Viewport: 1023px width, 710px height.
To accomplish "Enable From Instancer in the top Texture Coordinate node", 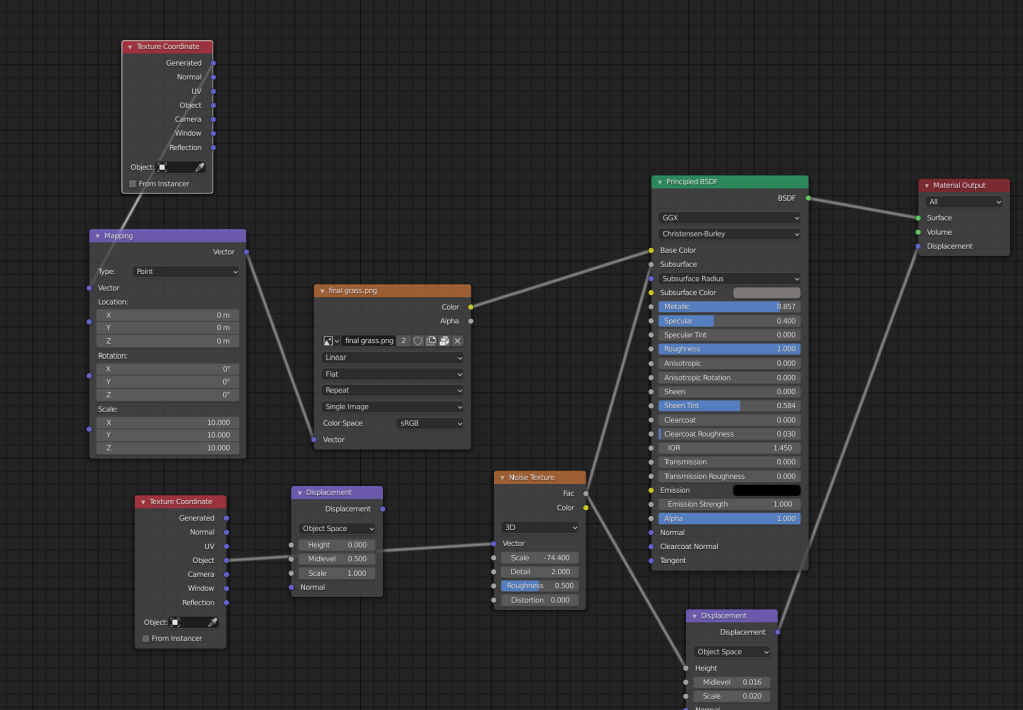I will (133, 184).
